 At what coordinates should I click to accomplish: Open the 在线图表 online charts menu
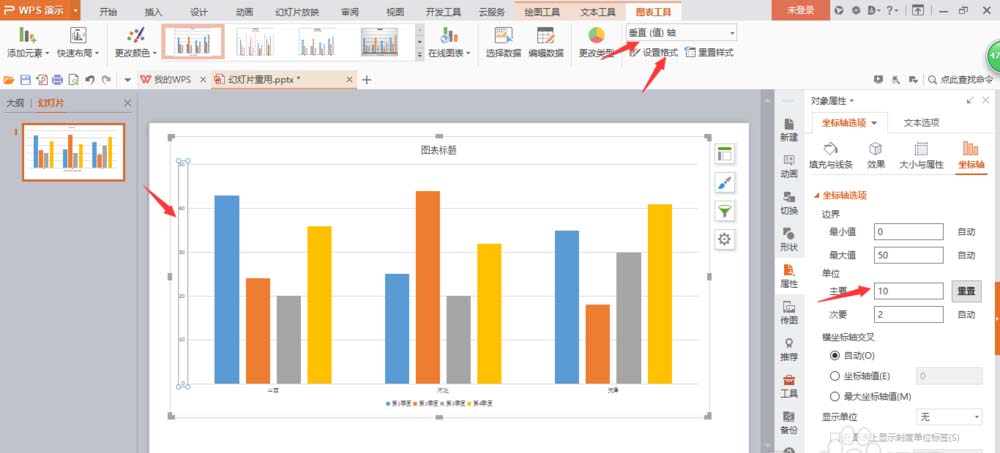tap(449, 42)
